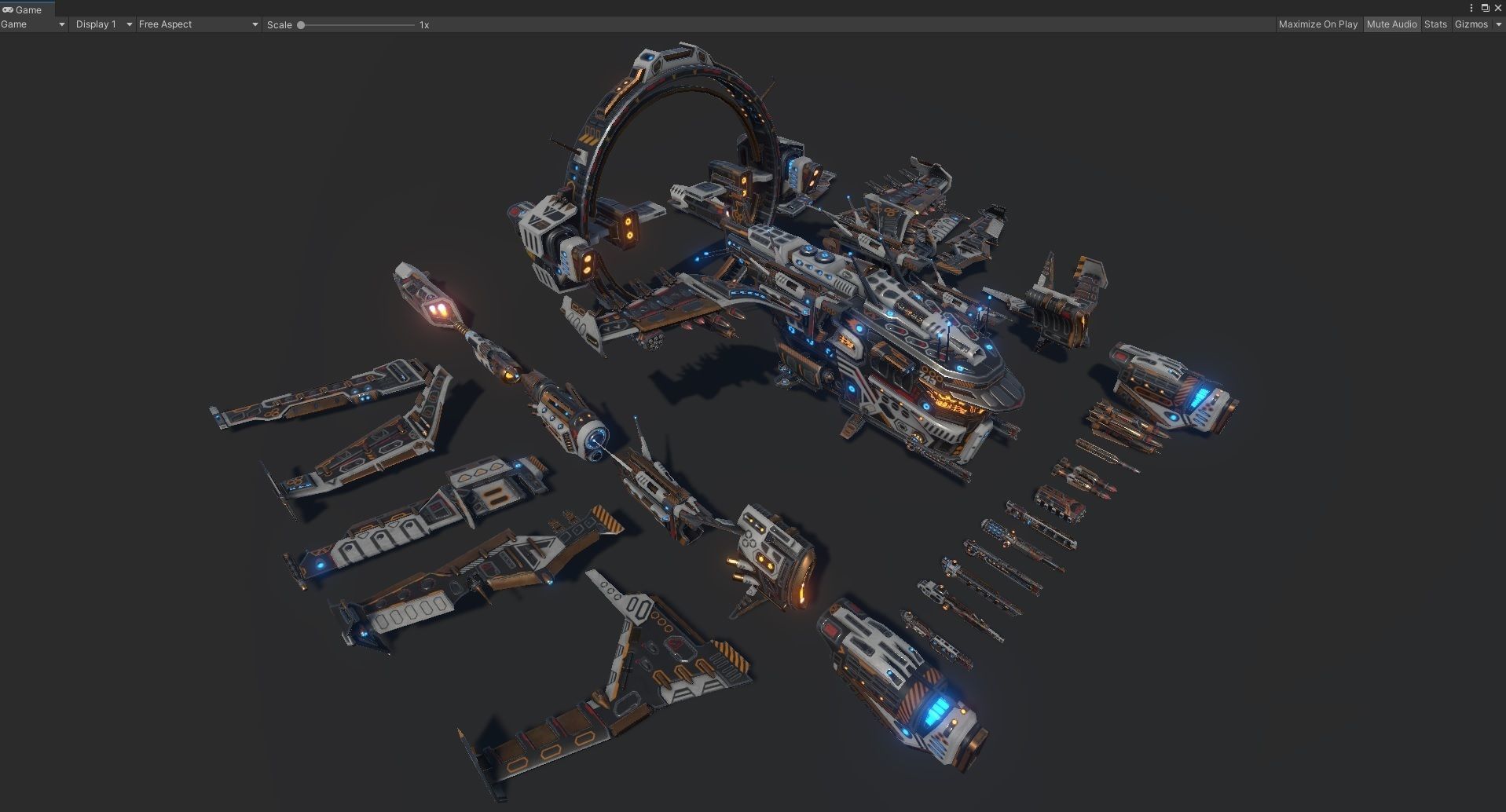The width and height of the screenshot is (1506, 812).
Task: Click the Scale slider handle
Action: [x=301, y=25]
